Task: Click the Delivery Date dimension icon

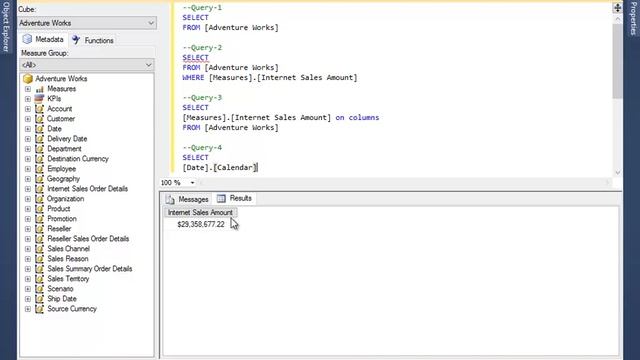Action: click(x=39, y=139)
